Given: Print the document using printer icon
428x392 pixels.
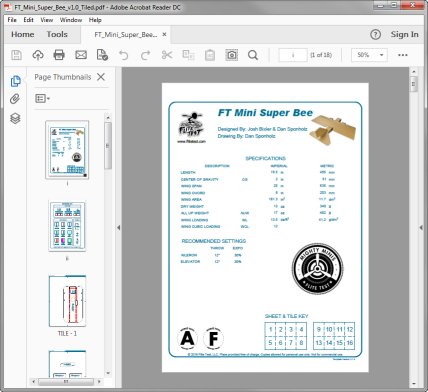Looking at the screenshot, I should point(59,55).
